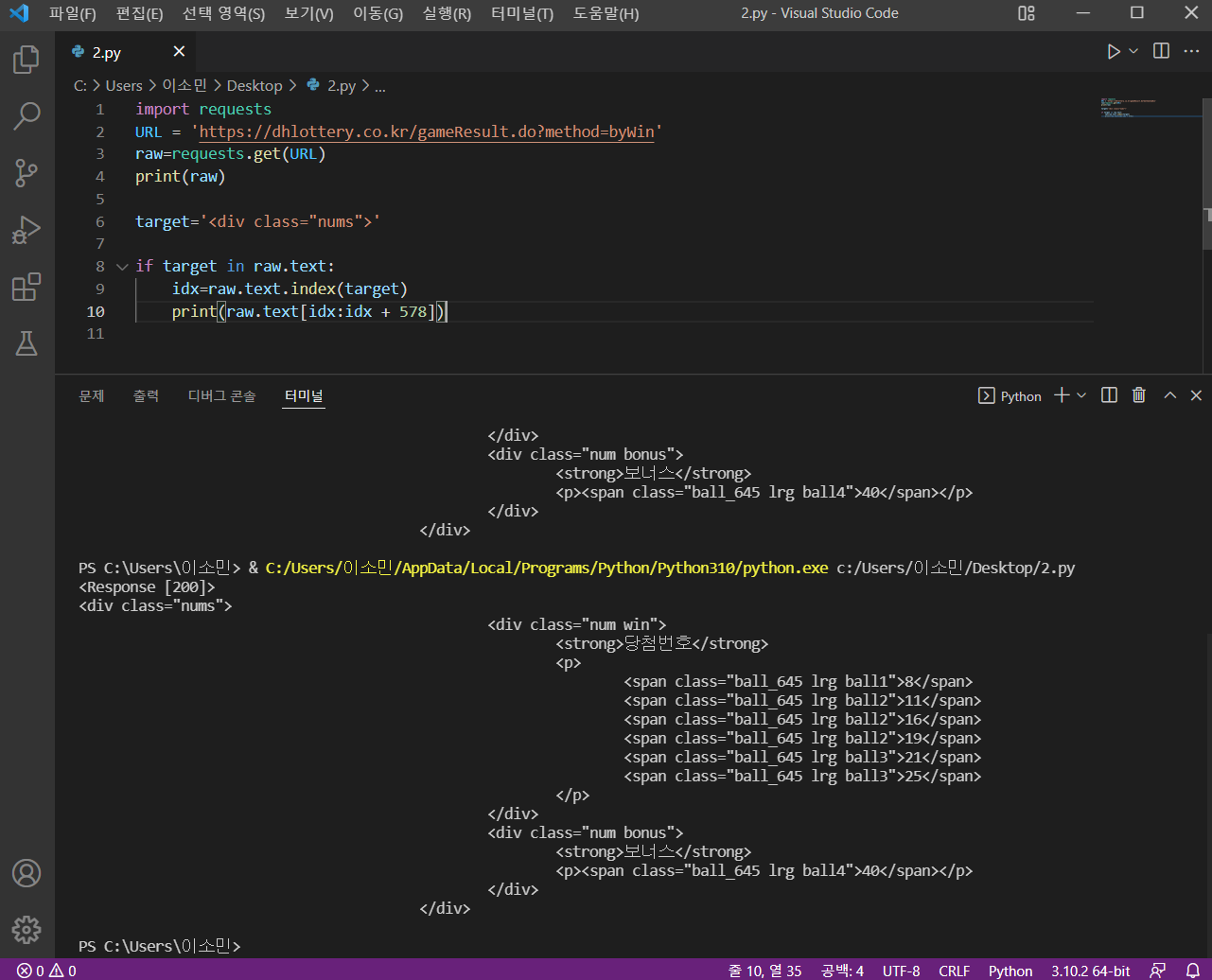Screen dimensions: 1212x980
Task: Place cursor in the terminal prompt line
Action: point(161,946)
